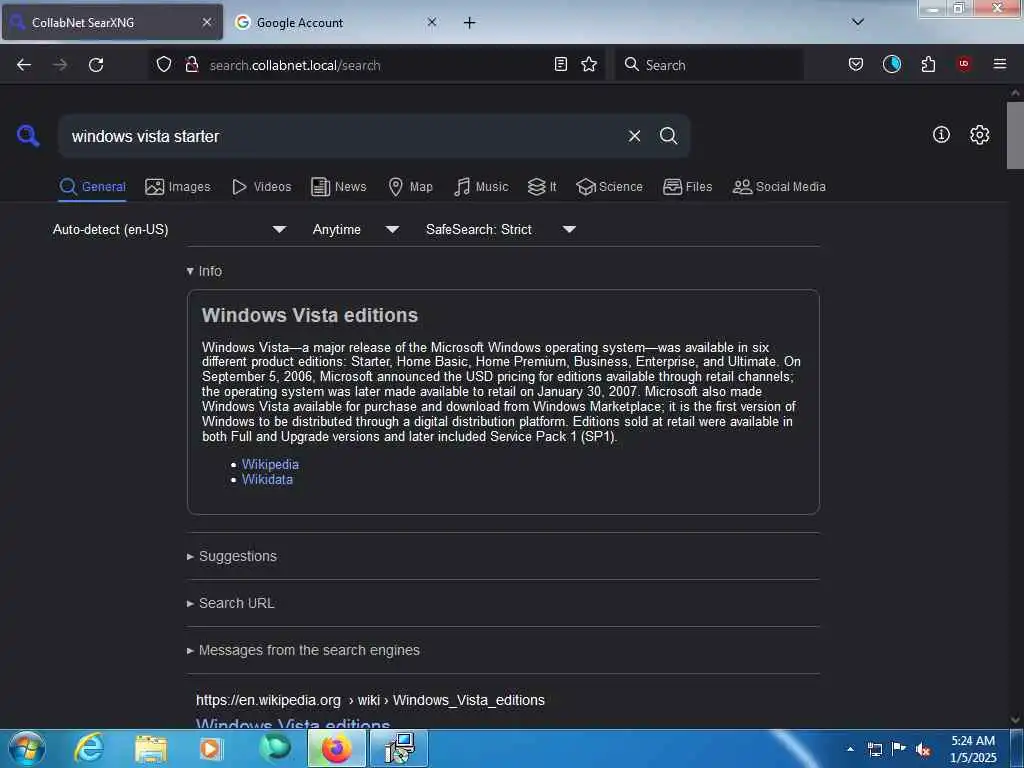Toggle reader view in address bar
Image resolution: width=1024 pixels, height=768 pixels.
[x=560, y=64]
